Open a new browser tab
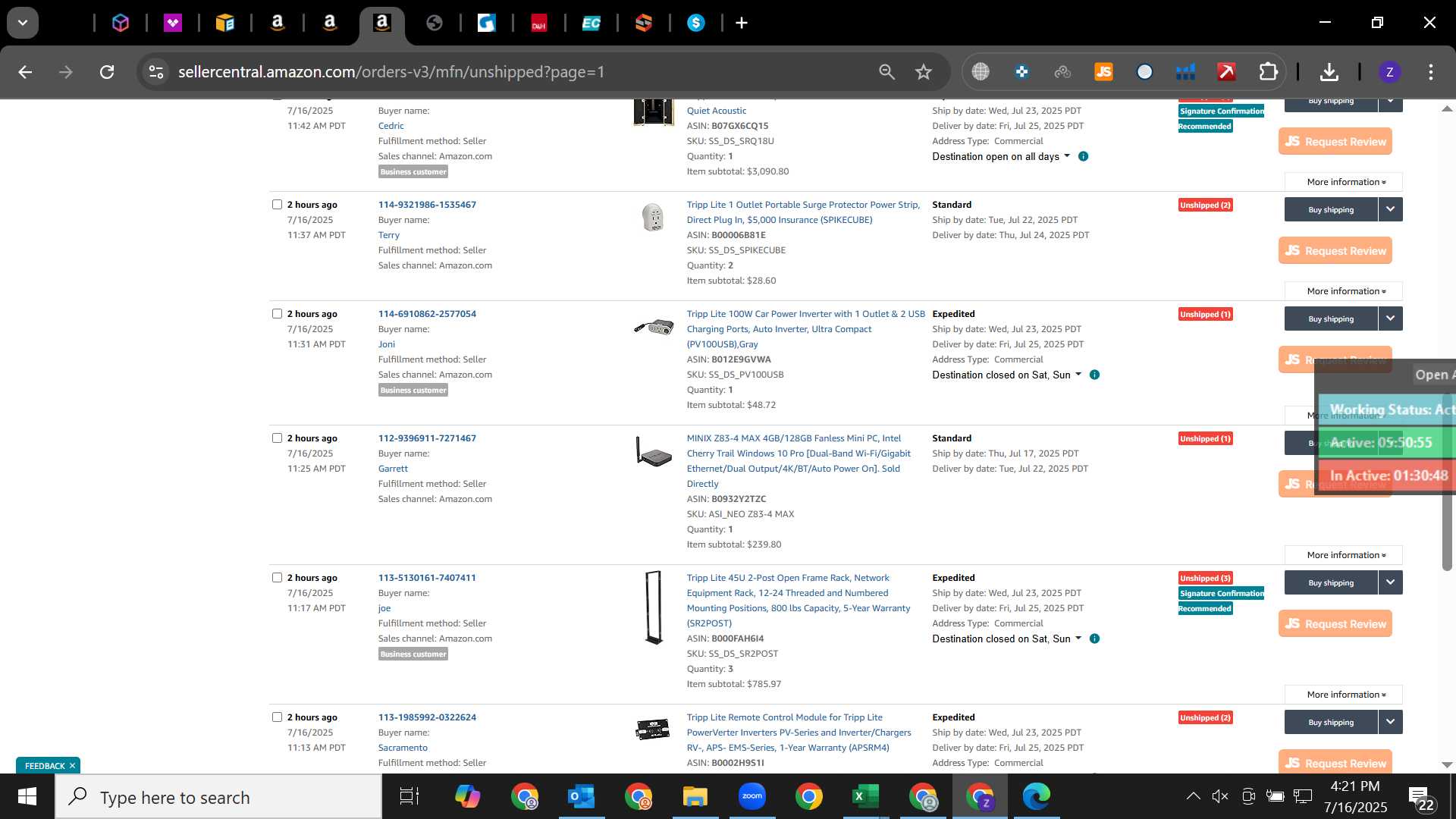Screen dimensions: 1456x819 (x=742, y=23)
